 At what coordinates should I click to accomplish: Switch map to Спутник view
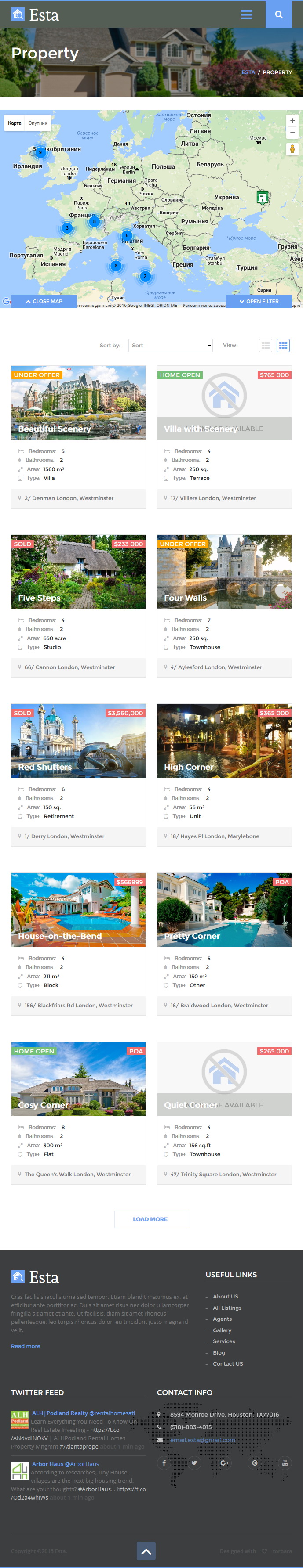point(38,123)
